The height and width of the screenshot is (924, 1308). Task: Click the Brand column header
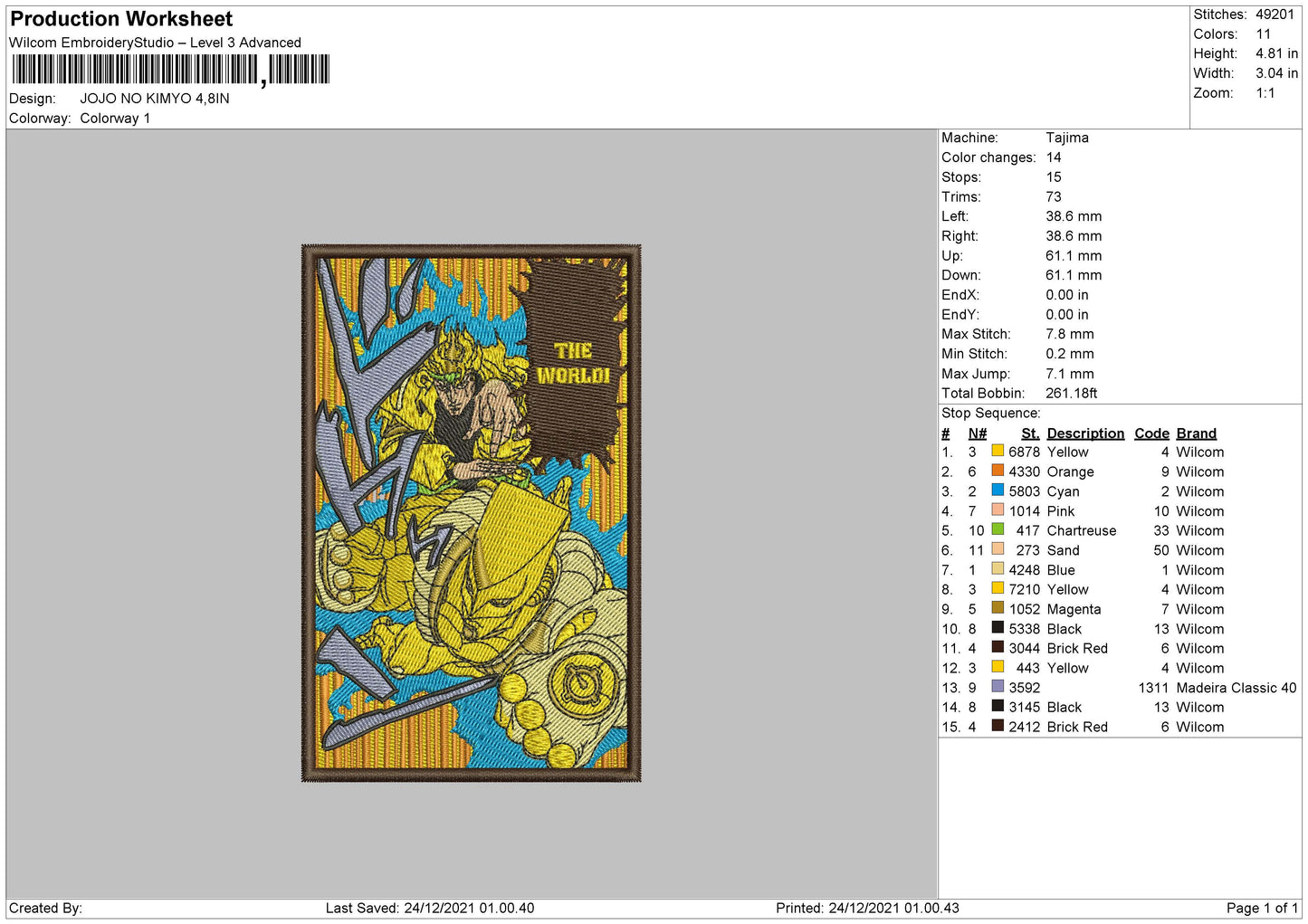tap(1196, 433)
